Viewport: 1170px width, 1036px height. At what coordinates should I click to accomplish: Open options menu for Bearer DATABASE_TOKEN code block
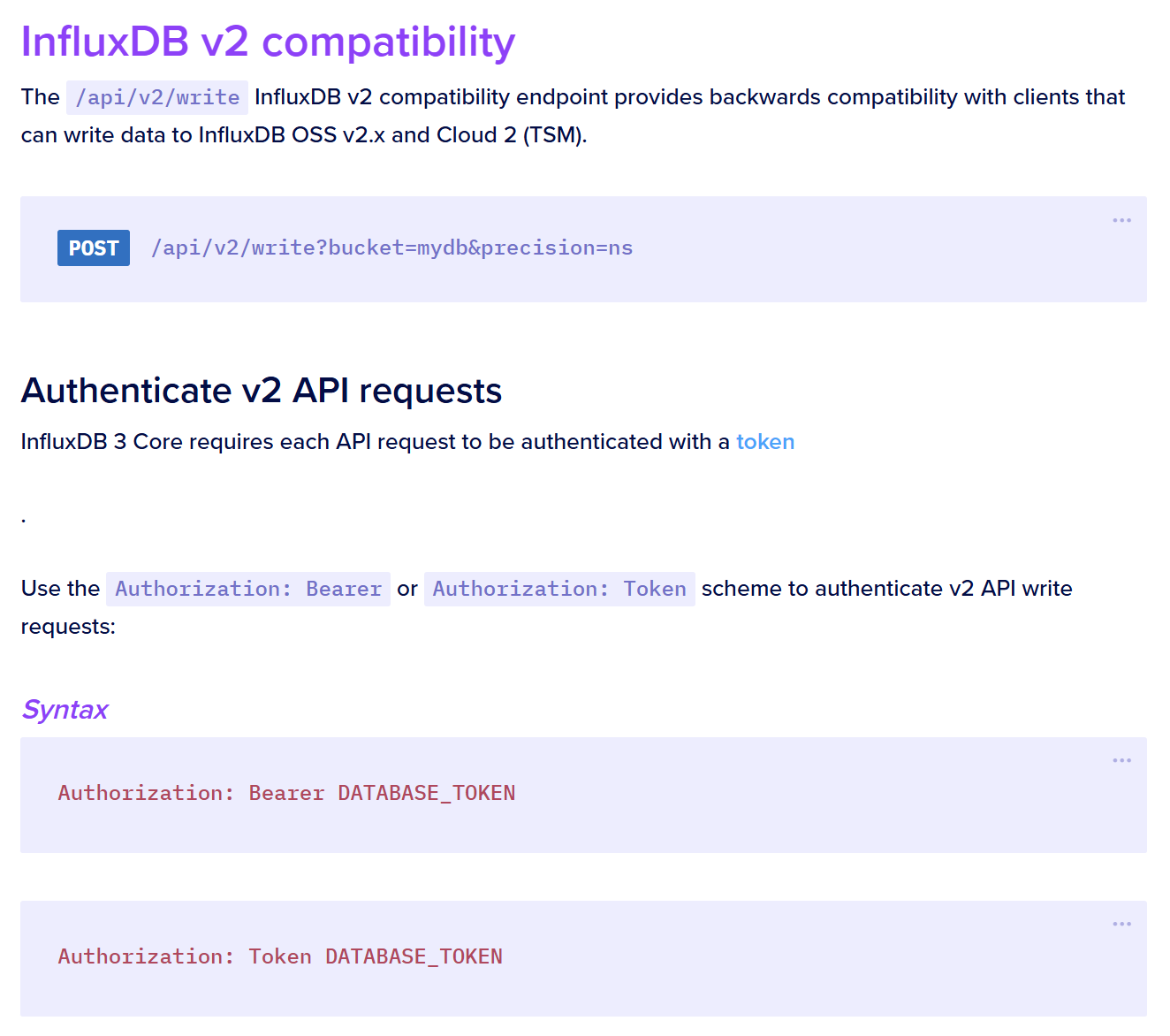click(x=1121, y=760)
